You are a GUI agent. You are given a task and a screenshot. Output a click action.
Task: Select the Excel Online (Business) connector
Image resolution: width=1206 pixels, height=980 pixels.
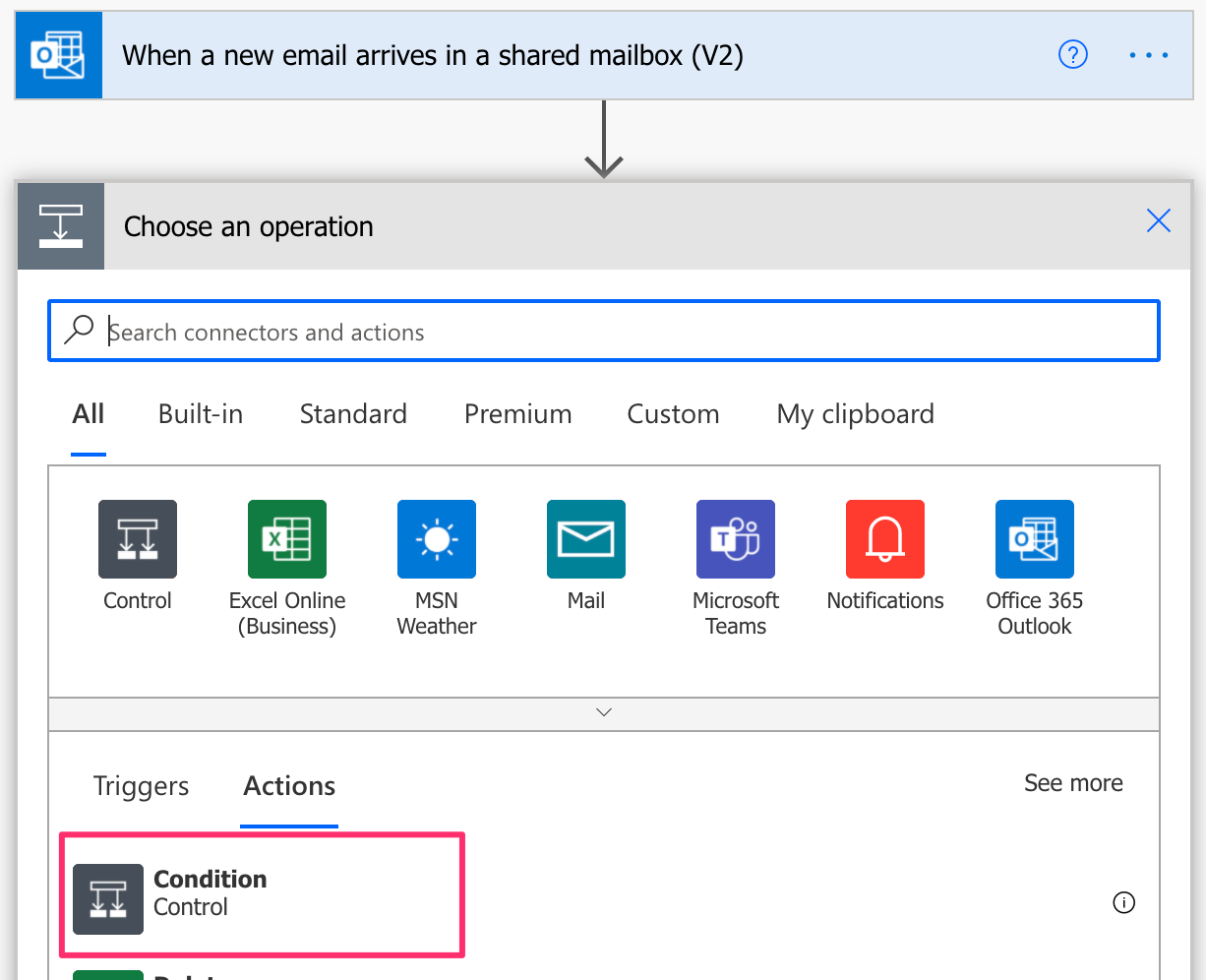[x=287, y=539]
